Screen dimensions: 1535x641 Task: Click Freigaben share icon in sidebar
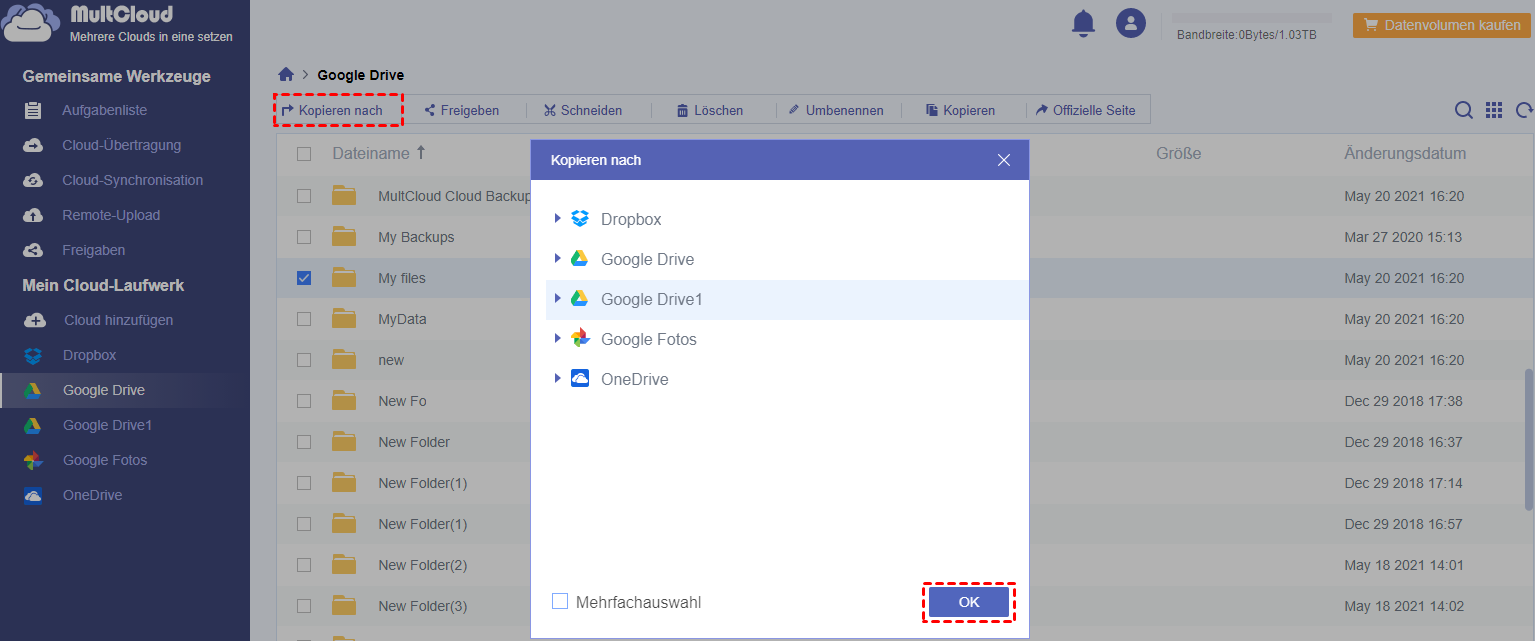tap(33, 250)
